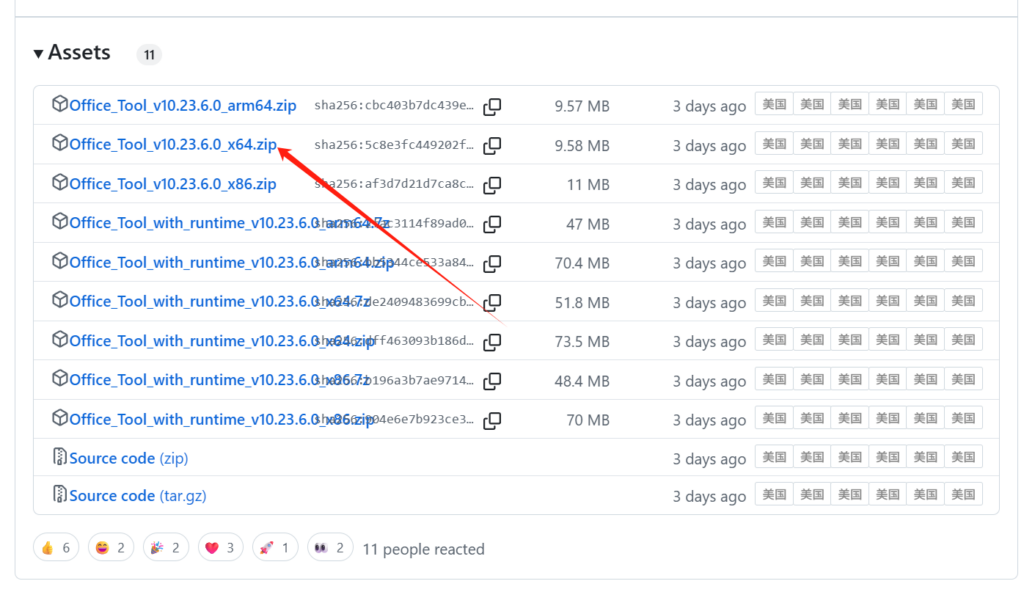Select hash text ending "af3d7d21d7ca8c…"
Screen dimensions: 1024x592
coord(394,184)
